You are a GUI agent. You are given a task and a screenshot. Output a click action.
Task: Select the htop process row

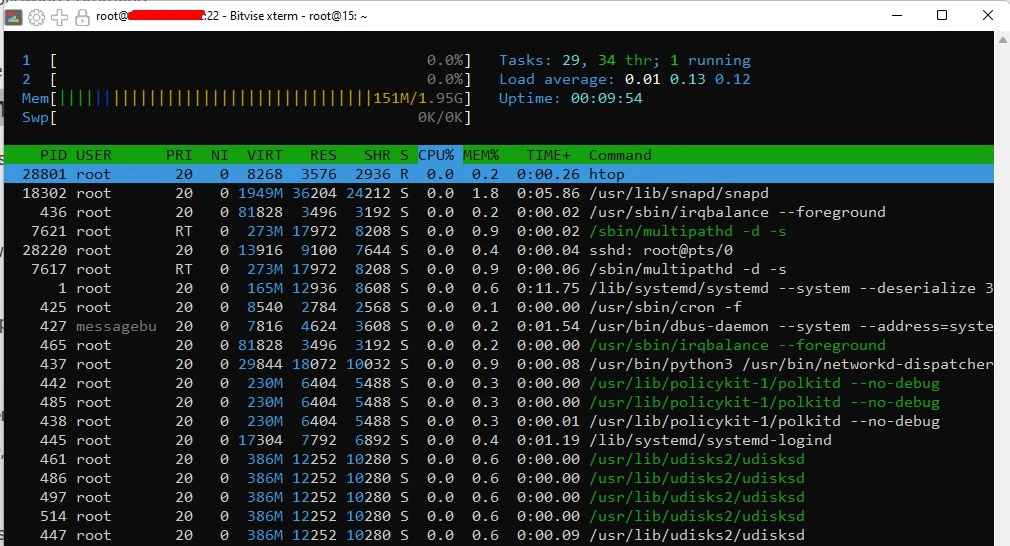coord(499,174)
